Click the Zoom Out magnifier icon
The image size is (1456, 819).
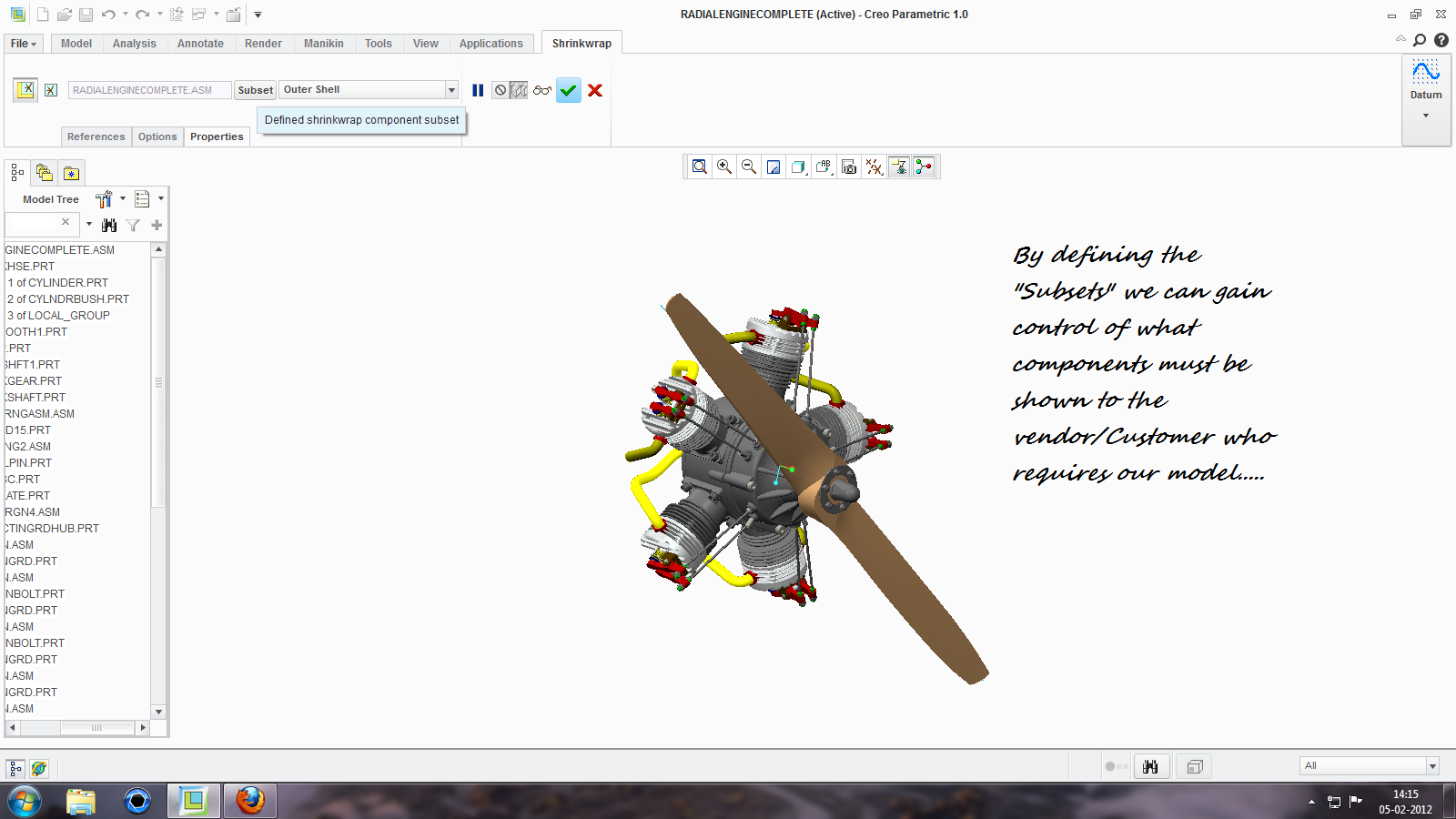[x=749, y=167]
